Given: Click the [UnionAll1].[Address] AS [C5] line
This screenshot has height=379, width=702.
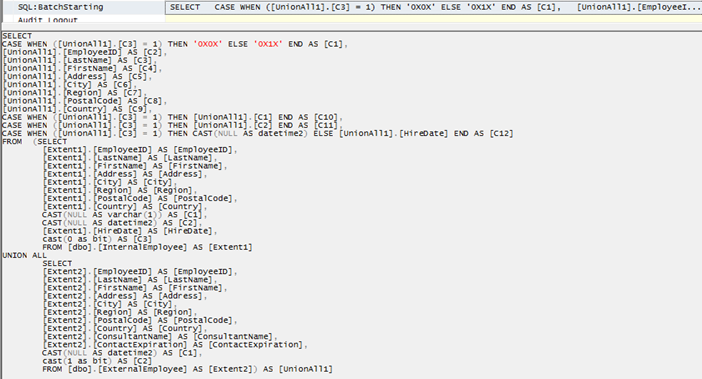Looking at the screenshot, I should (x=77, y=76).
